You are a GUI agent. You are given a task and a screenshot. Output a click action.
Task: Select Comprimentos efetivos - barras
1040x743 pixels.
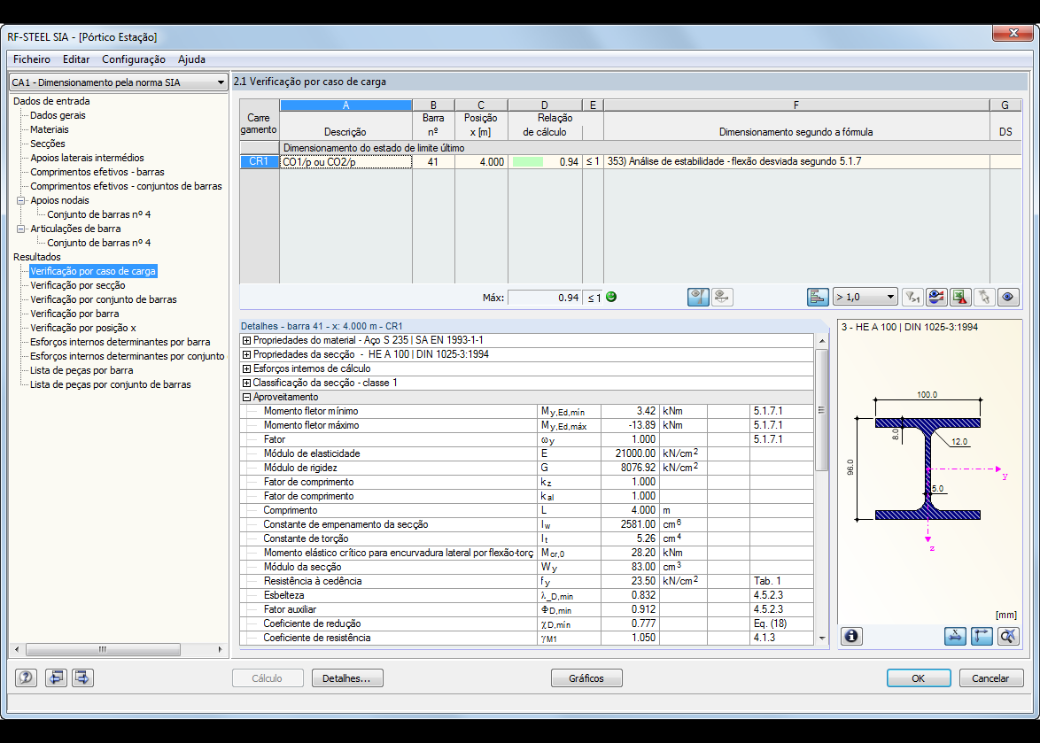(98, 172)
